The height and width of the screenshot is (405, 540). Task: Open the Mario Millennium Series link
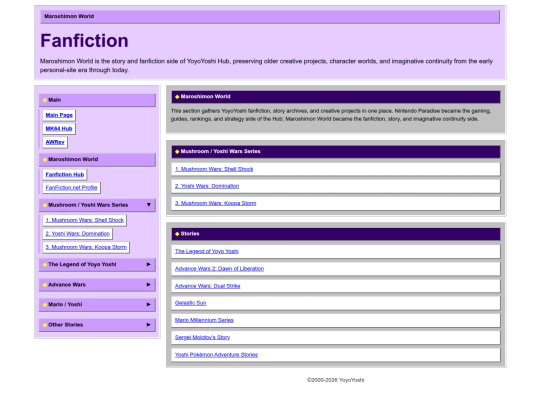click(x=204, y=320)
